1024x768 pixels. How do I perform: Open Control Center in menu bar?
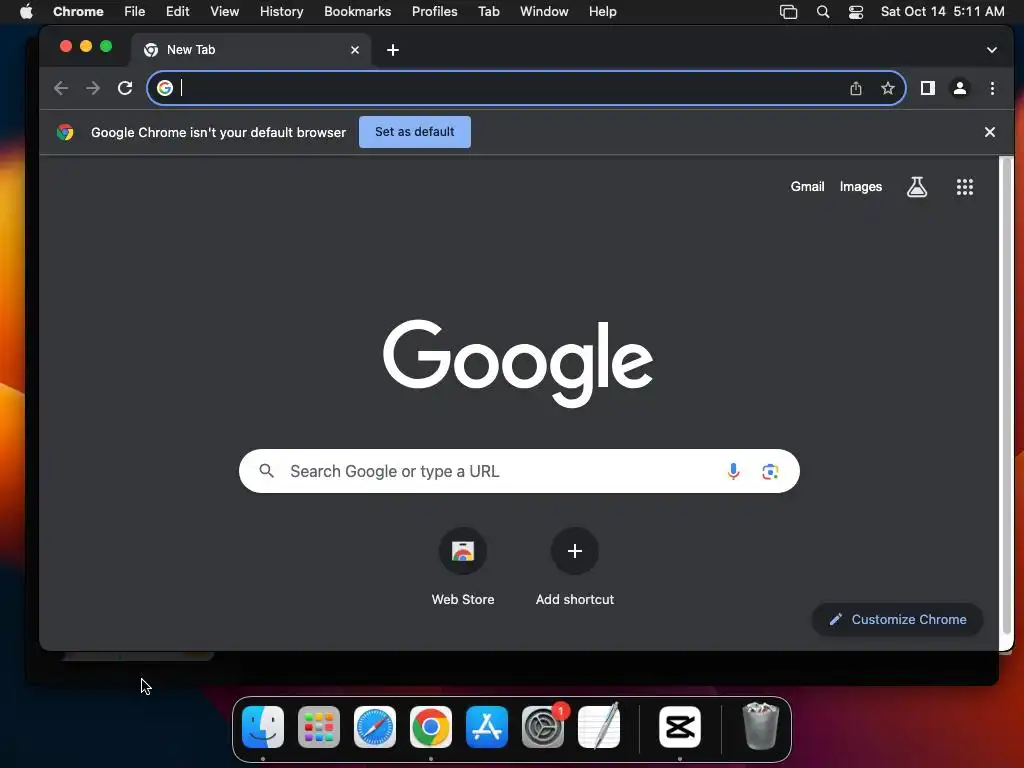[x=856, y=12]
